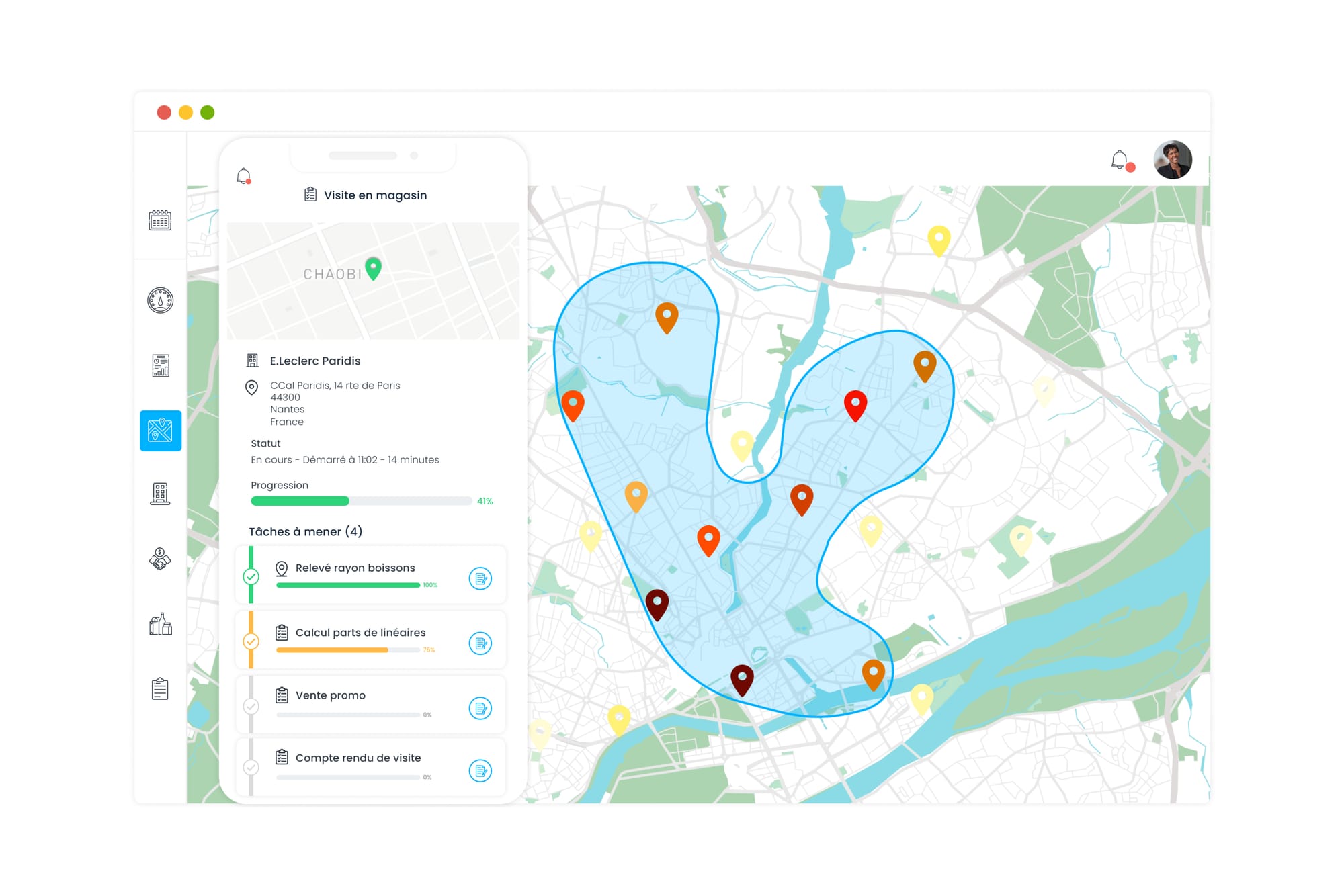Click the Tâches à mener (4) heading
Image resolution: width=1344 pixels, height=896 pixels.
pyautogui.click(x=306, y=531)
